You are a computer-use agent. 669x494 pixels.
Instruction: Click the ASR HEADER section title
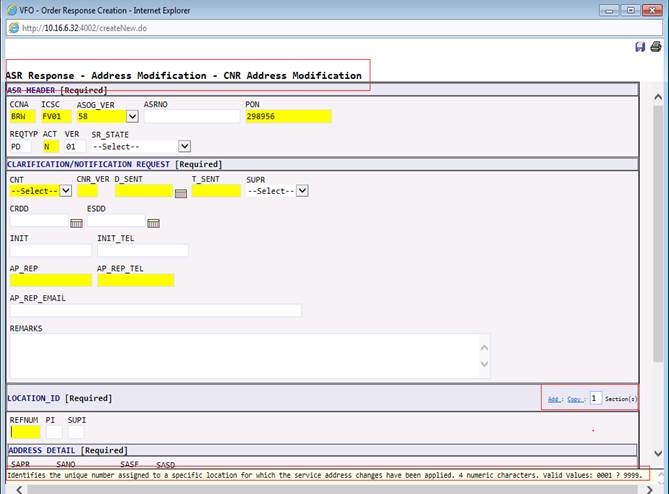tap(31, 90)
